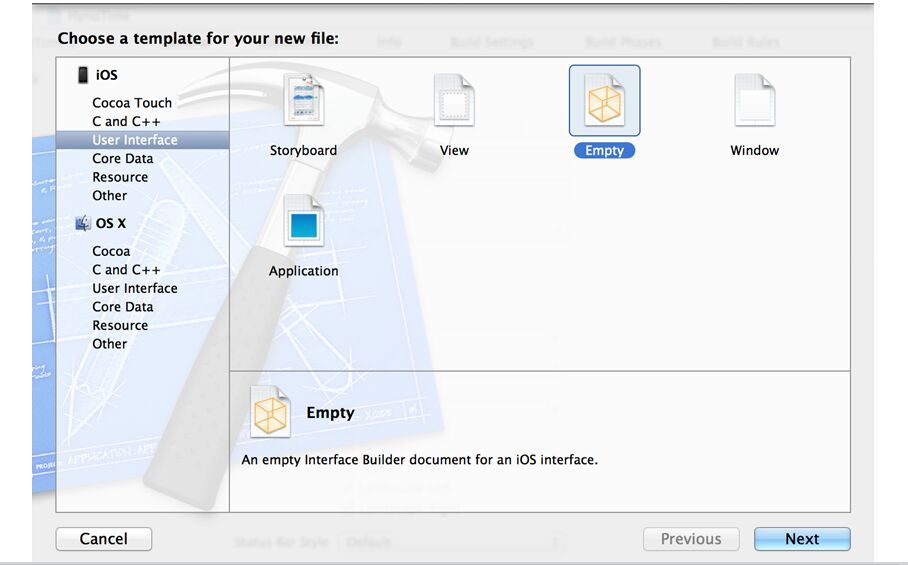Image resolution: width=908 pixels, height=565 pixels.
Task: Click the OS X section header text
Action: (x=111, y=223)
